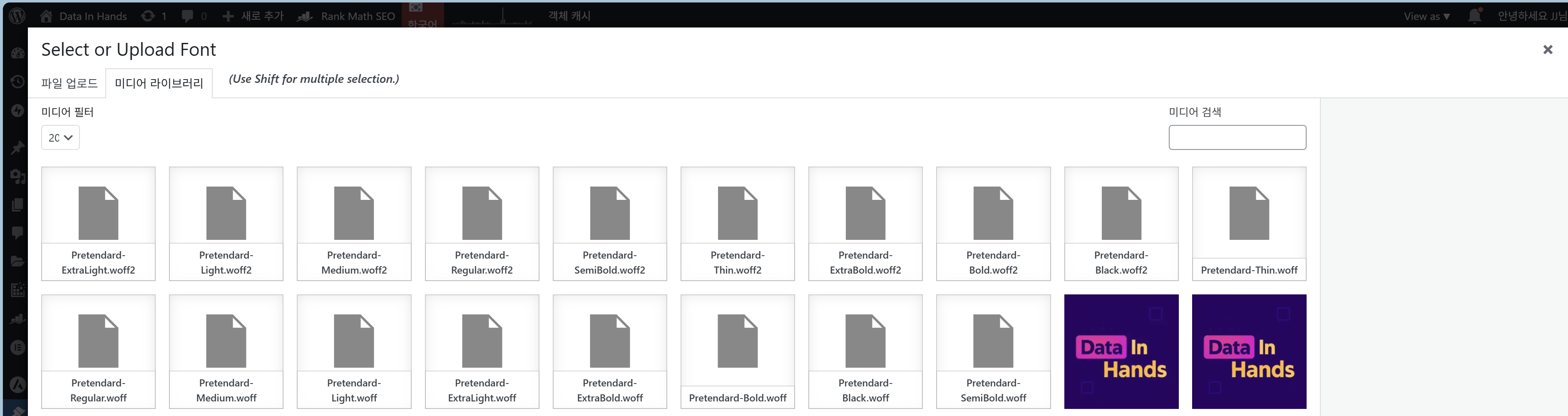Select the 미디어 라이브러리 tab
Image resolution: width=1568 pixels, height=416 pixels.
click(x=159, y=83)
